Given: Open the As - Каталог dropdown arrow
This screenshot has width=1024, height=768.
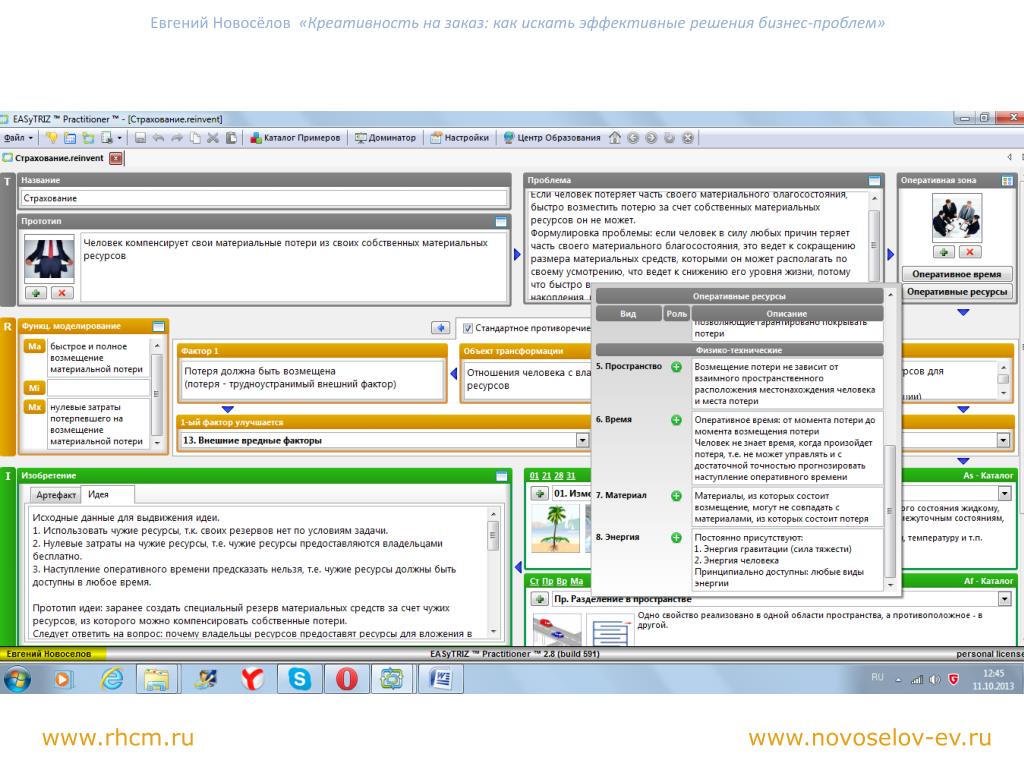Looking at the screenshot, I should (1004, 494).
